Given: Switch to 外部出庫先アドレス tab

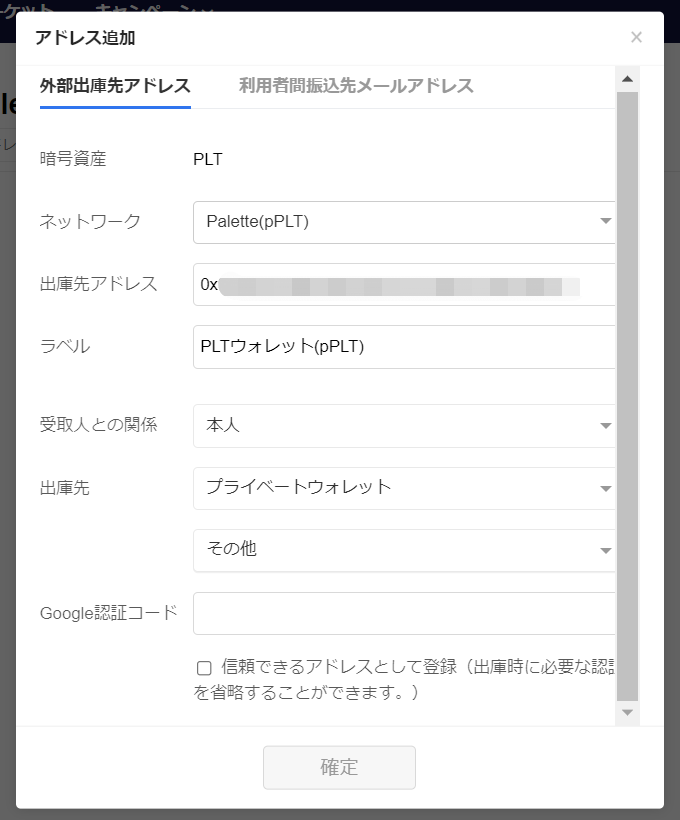Looking at the screenshot, I should point(115,86).
